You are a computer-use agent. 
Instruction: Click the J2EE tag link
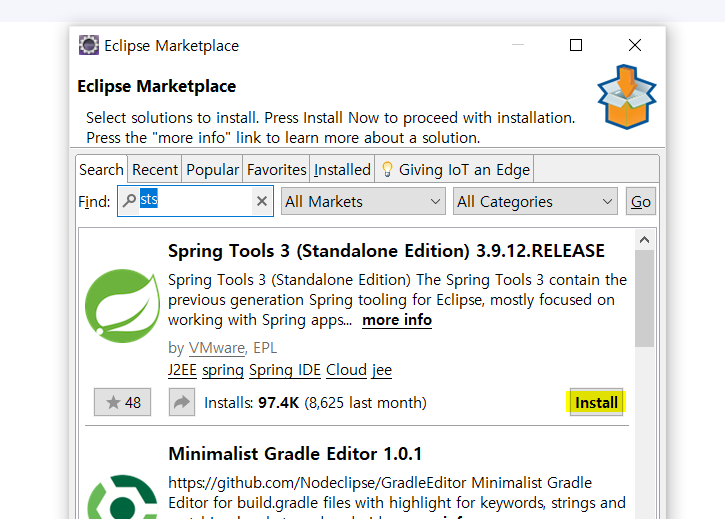(x=182, y=370)
